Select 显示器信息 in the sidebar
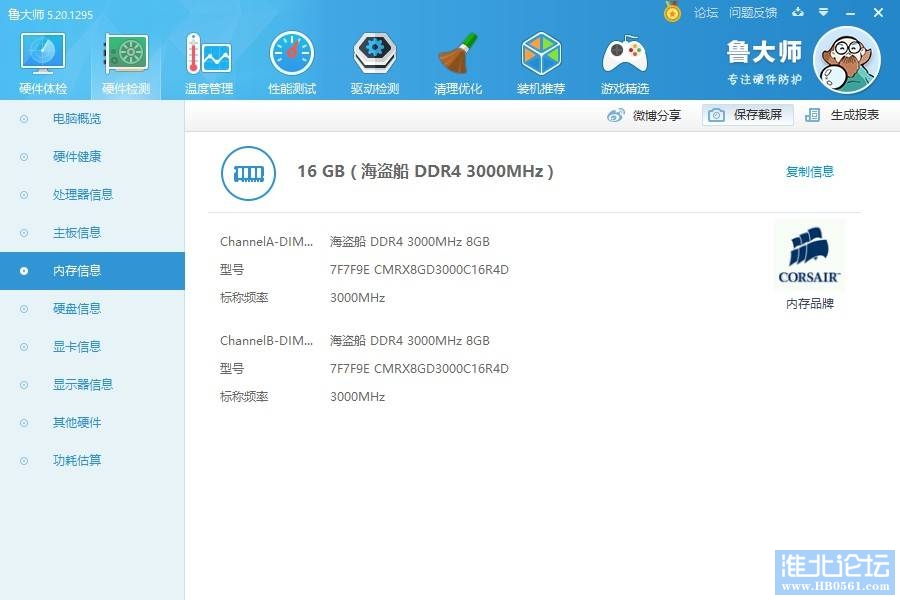900x600 pixels. click(92, 385)
